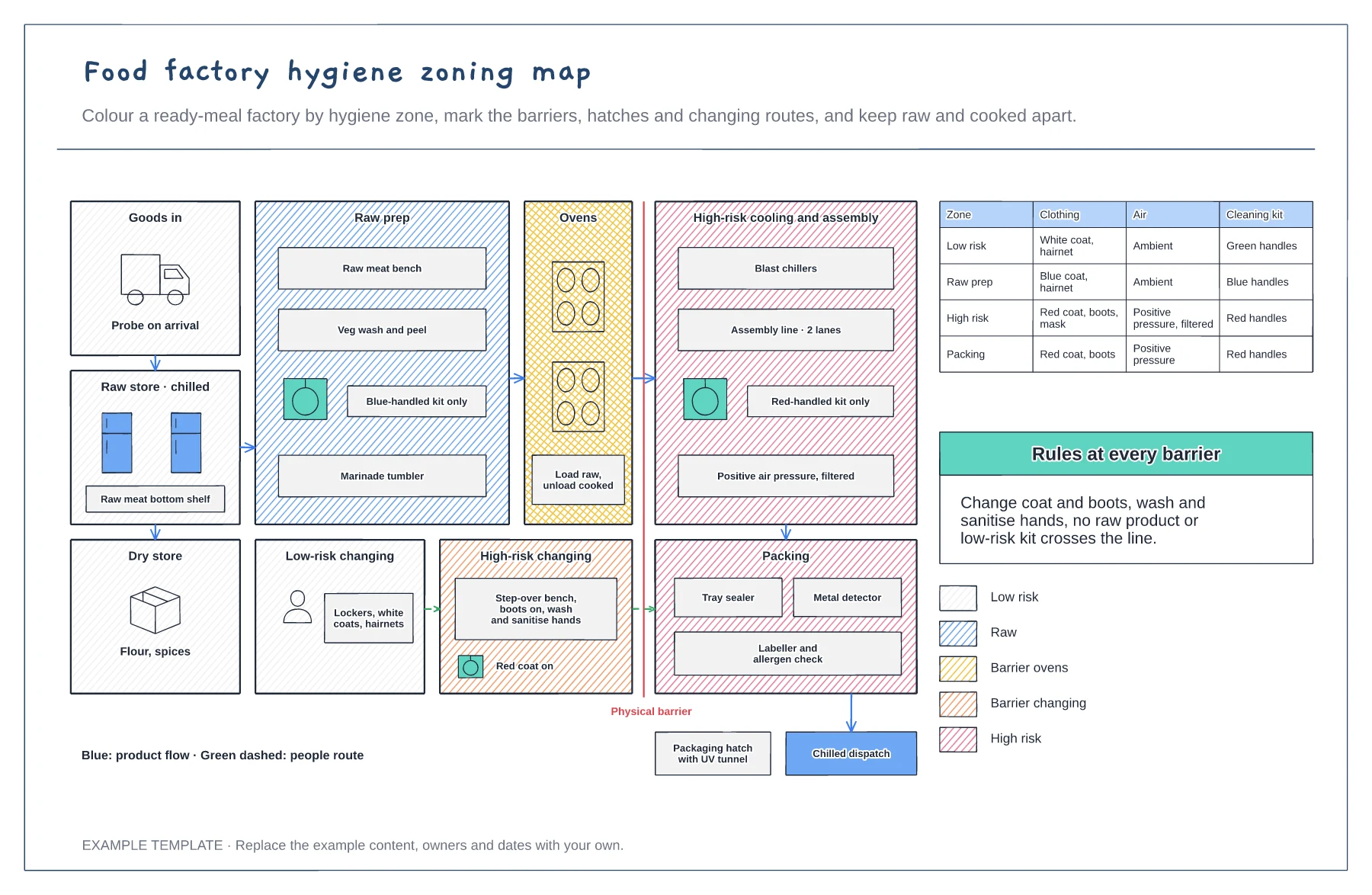Click the Red-handled kit only label
The height and width of the screenshot is (895, 1372).
820,401
